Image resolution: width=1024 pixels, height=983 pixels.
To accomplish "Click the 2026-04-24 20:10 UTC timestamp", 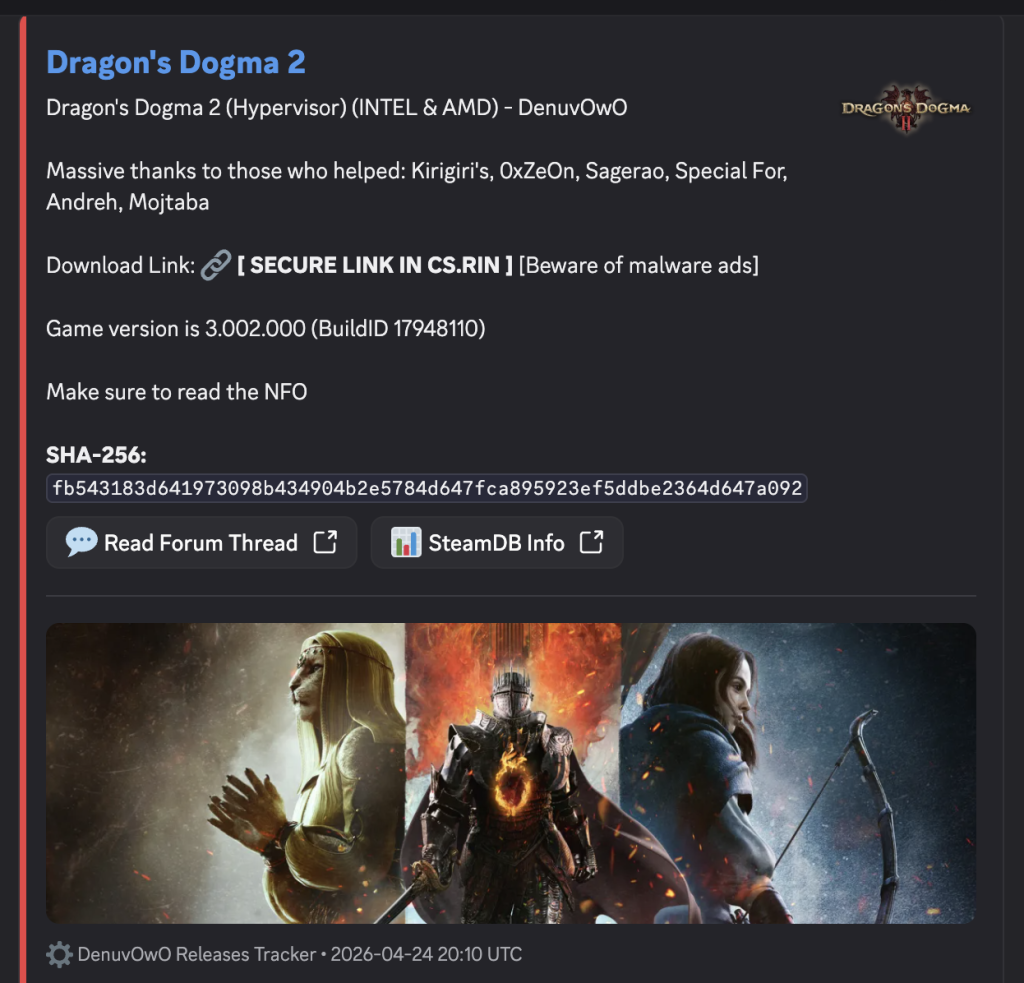I will point(426,954).
